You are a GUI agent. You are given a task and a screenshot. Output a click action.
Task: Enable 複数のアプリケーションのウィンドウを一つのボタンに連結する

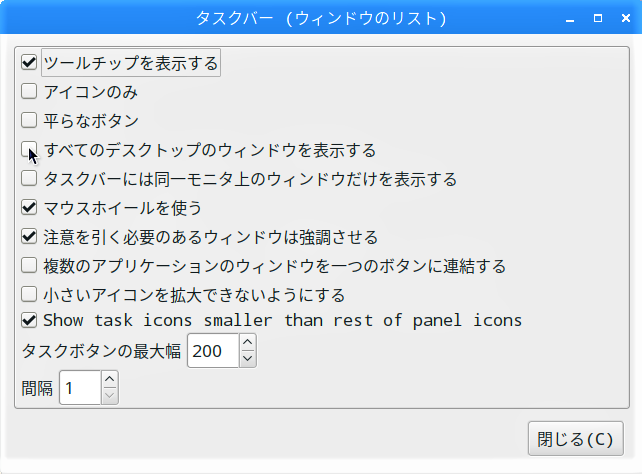(x=29, y=266)
